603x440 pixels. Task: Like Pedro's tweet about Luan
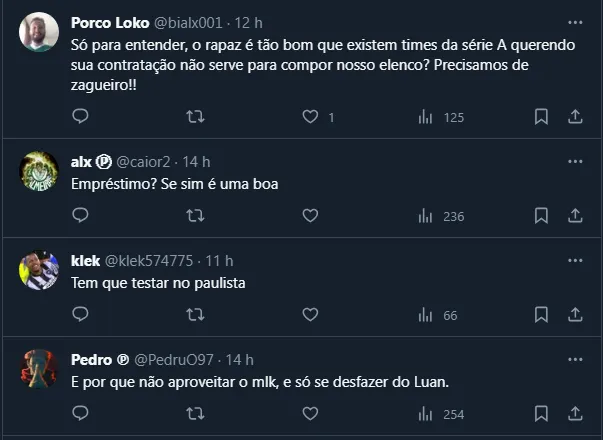(310, 414)
